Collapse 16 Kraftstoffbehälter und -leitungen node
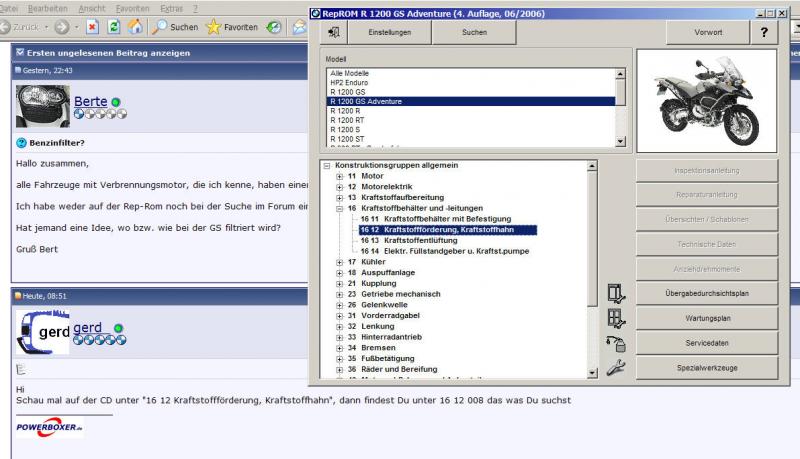This screenshot has height=459, width=800. click(340, 209)
